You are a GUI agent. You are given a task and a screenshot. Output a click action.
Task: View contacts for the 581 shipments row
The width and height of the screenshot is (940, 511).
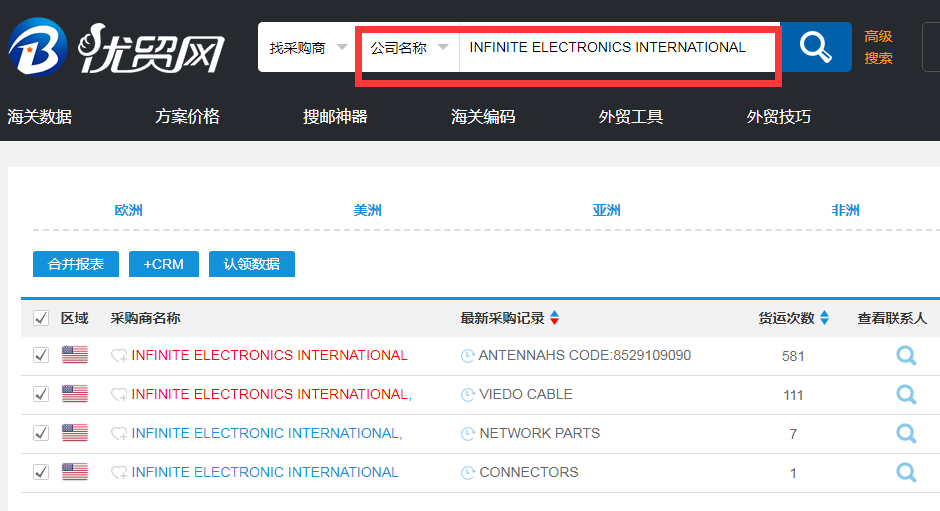(x=906, y=356)
